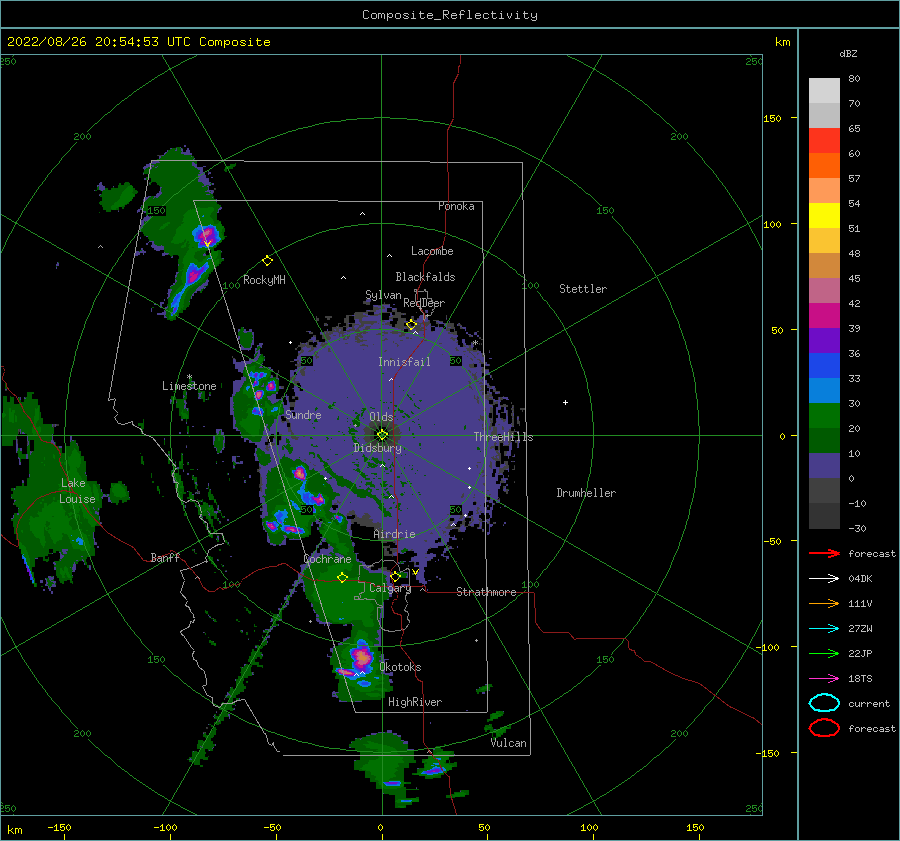This screenshot has width=900, height=841.
Task: Pick the purple swatch between 39 and 36
Action: click(x=824, y=341)
